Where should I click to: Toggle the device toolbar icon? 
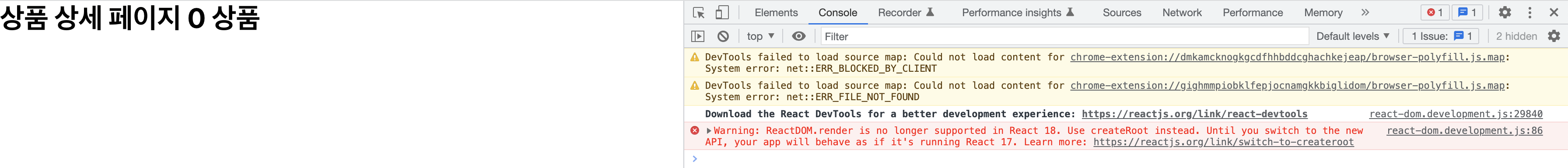point(722,13)
